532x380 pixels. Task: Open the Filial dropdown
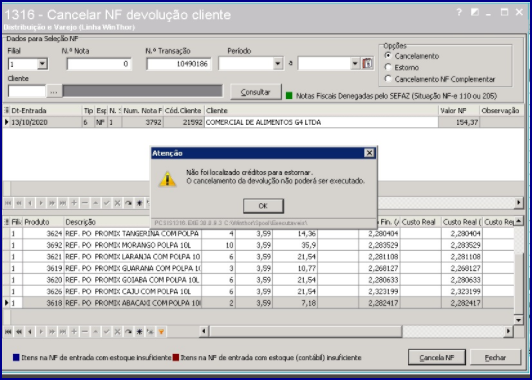[42, 63]
